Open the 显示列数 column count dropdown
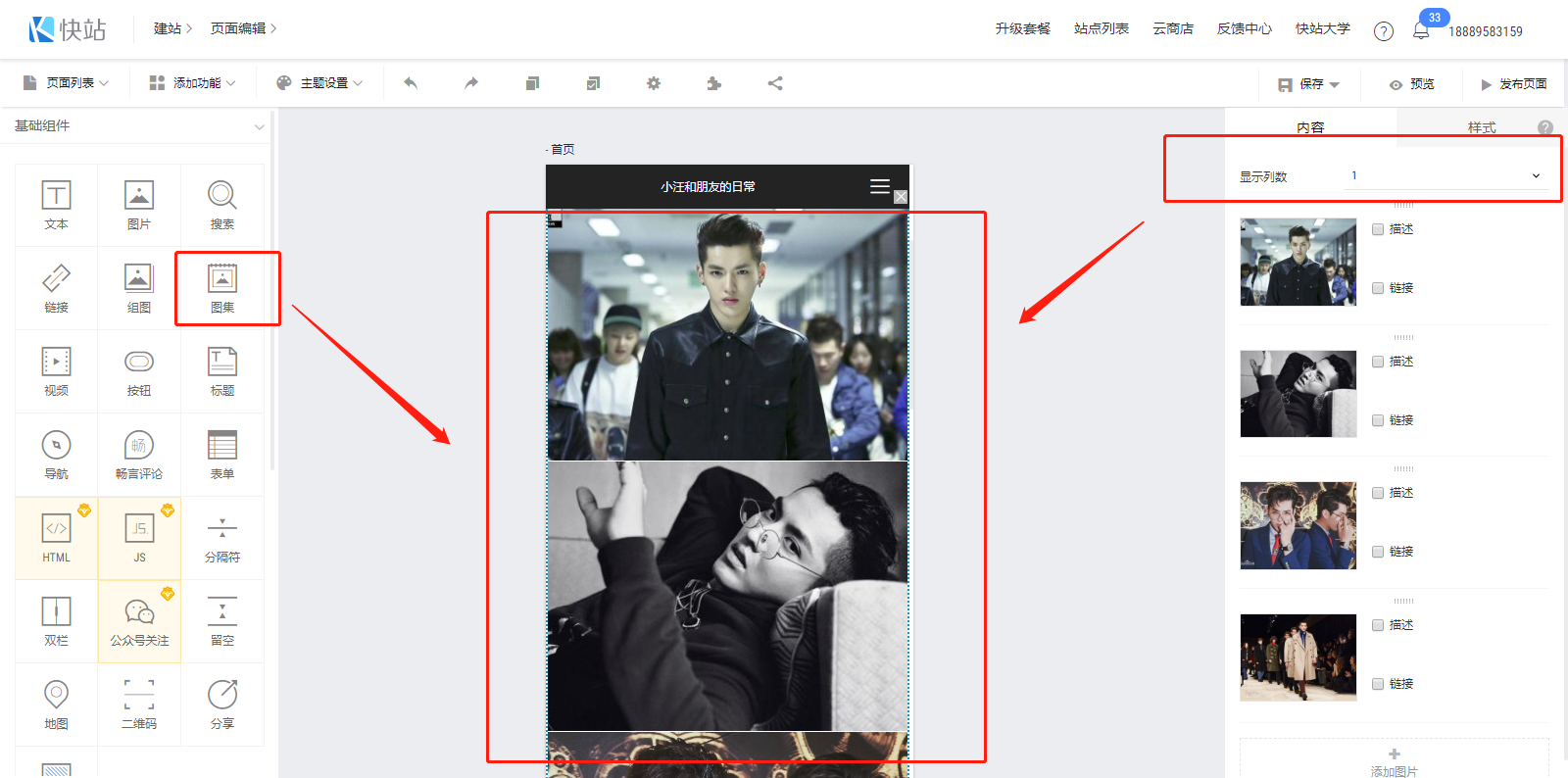The height and width of the screenshot is (778, 1568). (x=1445, y=176)
